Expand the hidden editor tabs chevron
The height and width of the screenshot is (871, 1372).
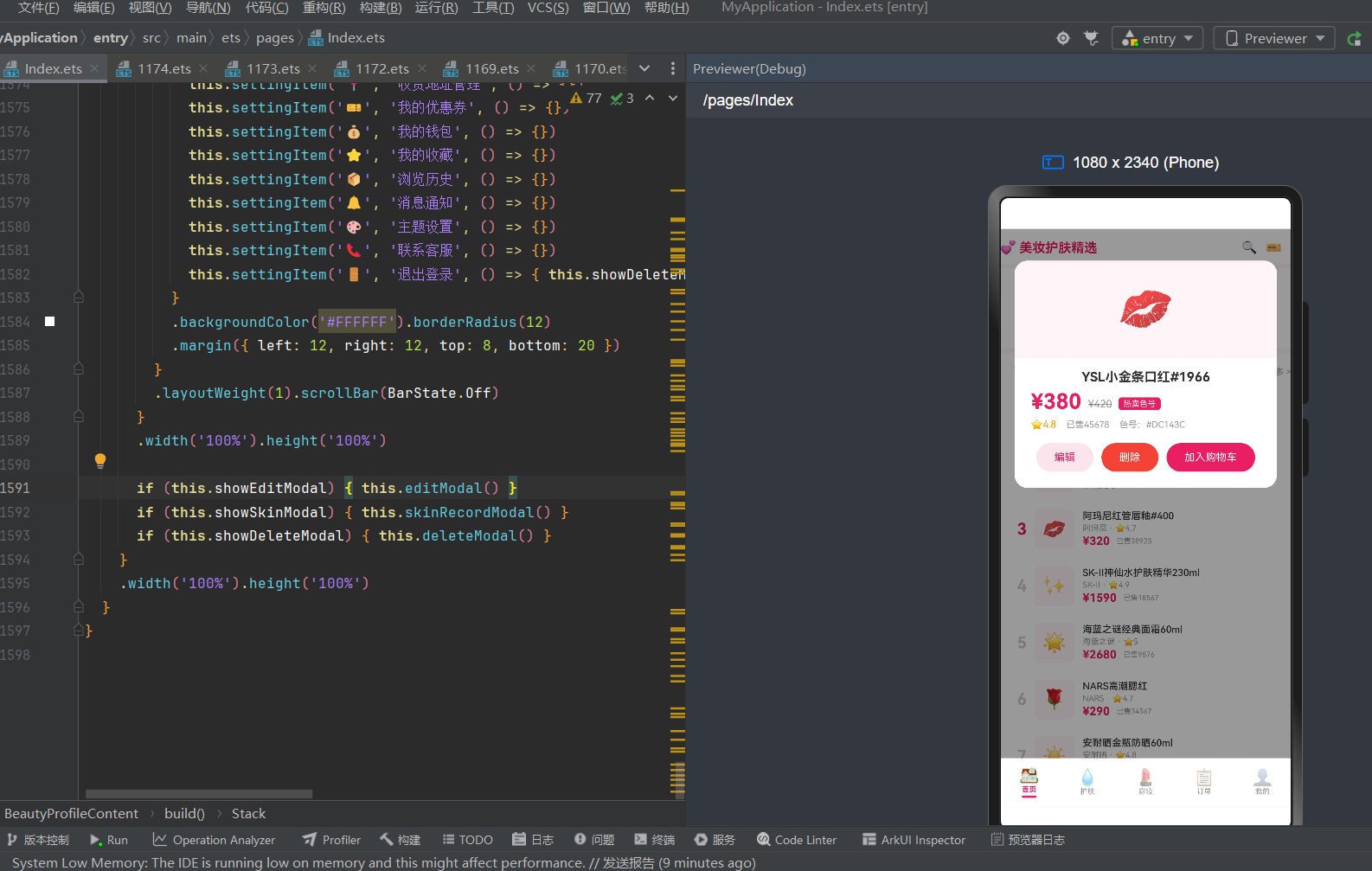pos(644,68)
